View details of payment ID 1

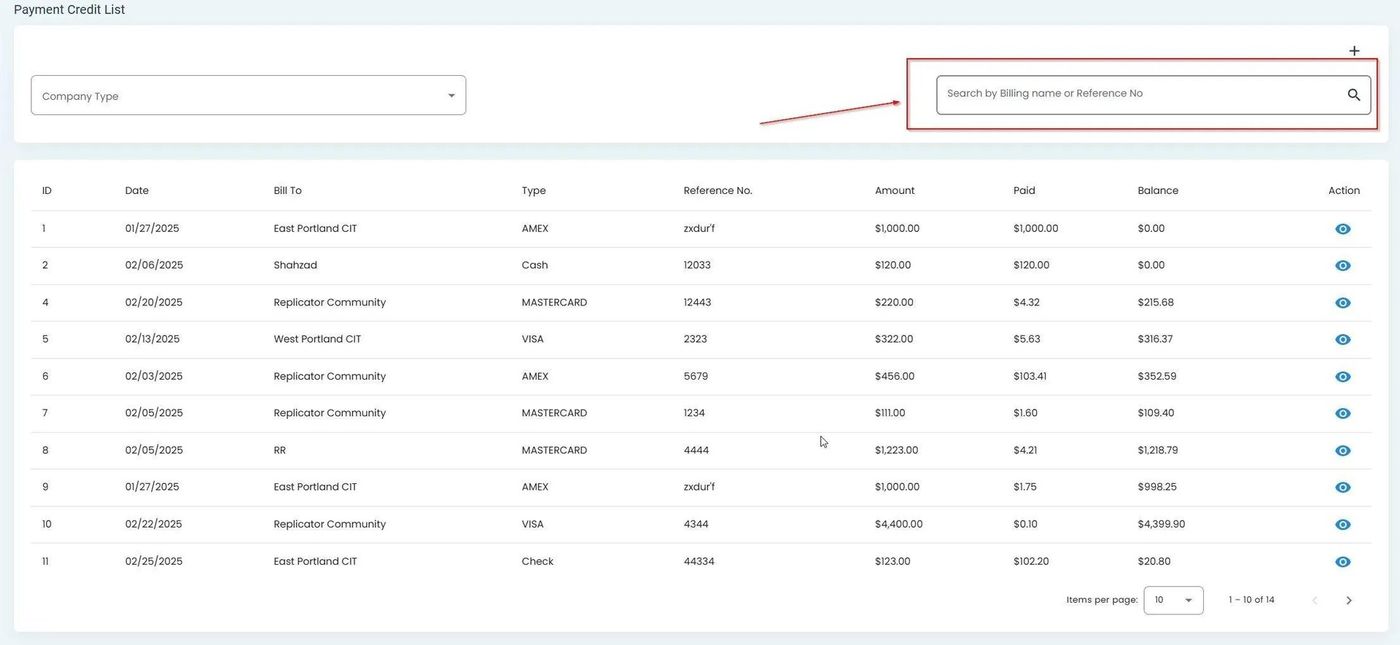click(x=1343, y=229)
